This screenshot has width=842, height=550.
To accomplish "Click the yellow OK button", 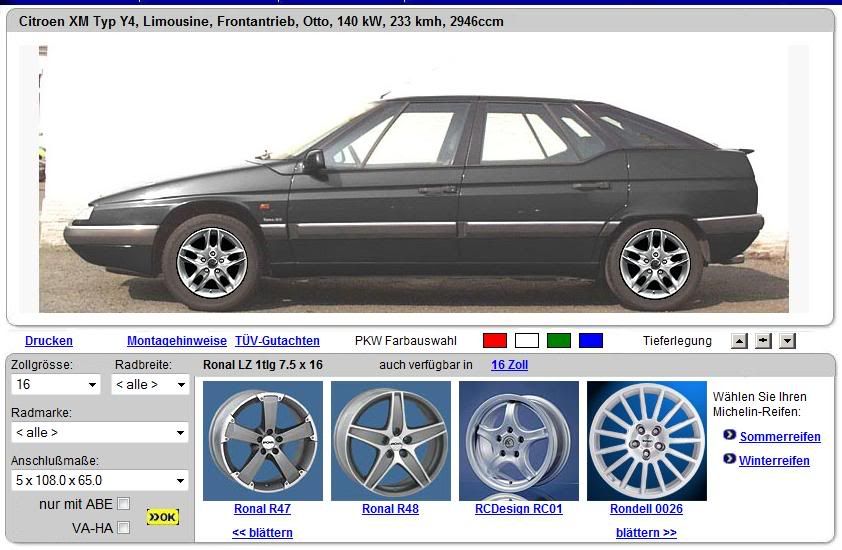I will [x=163, y=517].
